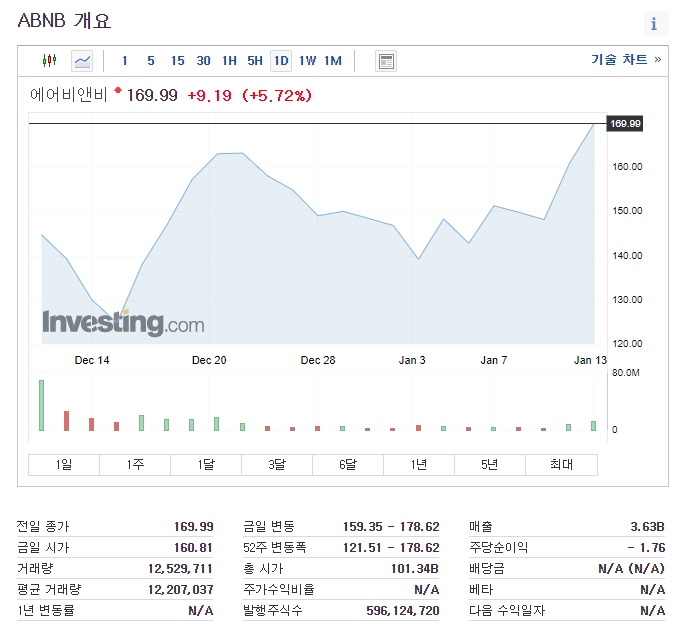Select the 1D interval
The width and height of the screenshot is (679, 628).
[x=281, y=61]
